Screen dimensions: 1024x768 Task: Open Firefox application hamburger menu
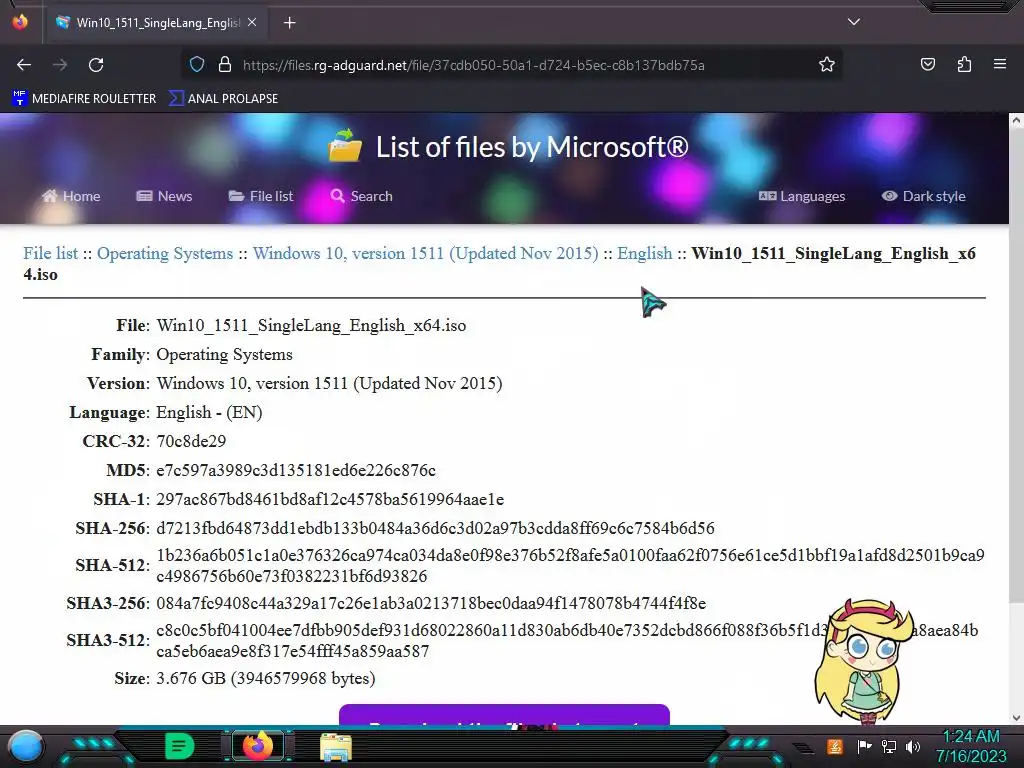[1000, 65]
